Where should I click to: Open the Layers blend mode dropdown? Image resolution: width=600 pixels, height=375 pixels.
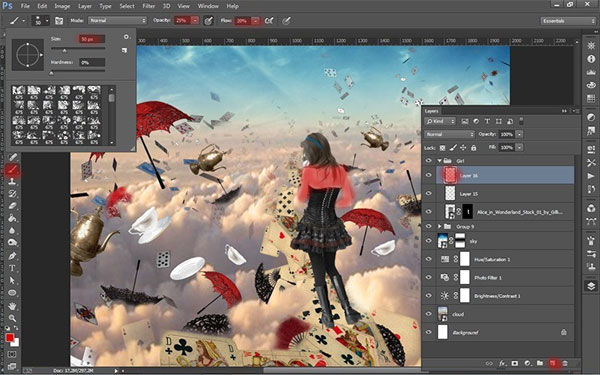point(450,134)
